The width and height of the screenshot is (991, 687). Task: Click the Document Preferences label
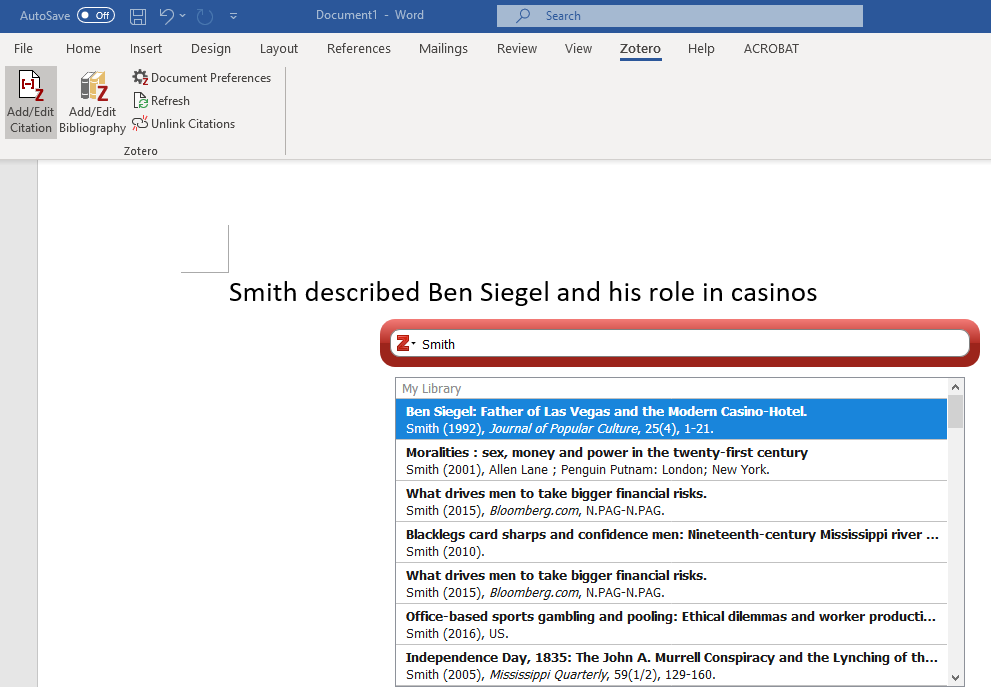[211, 78]
